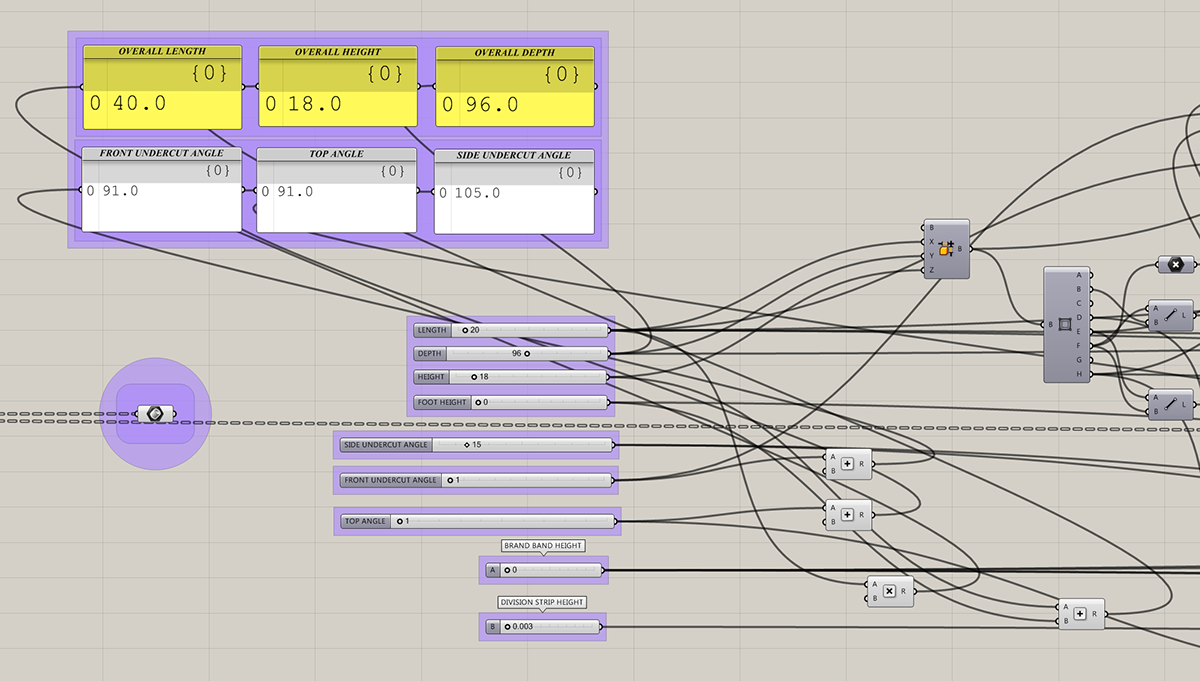Select the multiplication component icon

coord(889,591)
